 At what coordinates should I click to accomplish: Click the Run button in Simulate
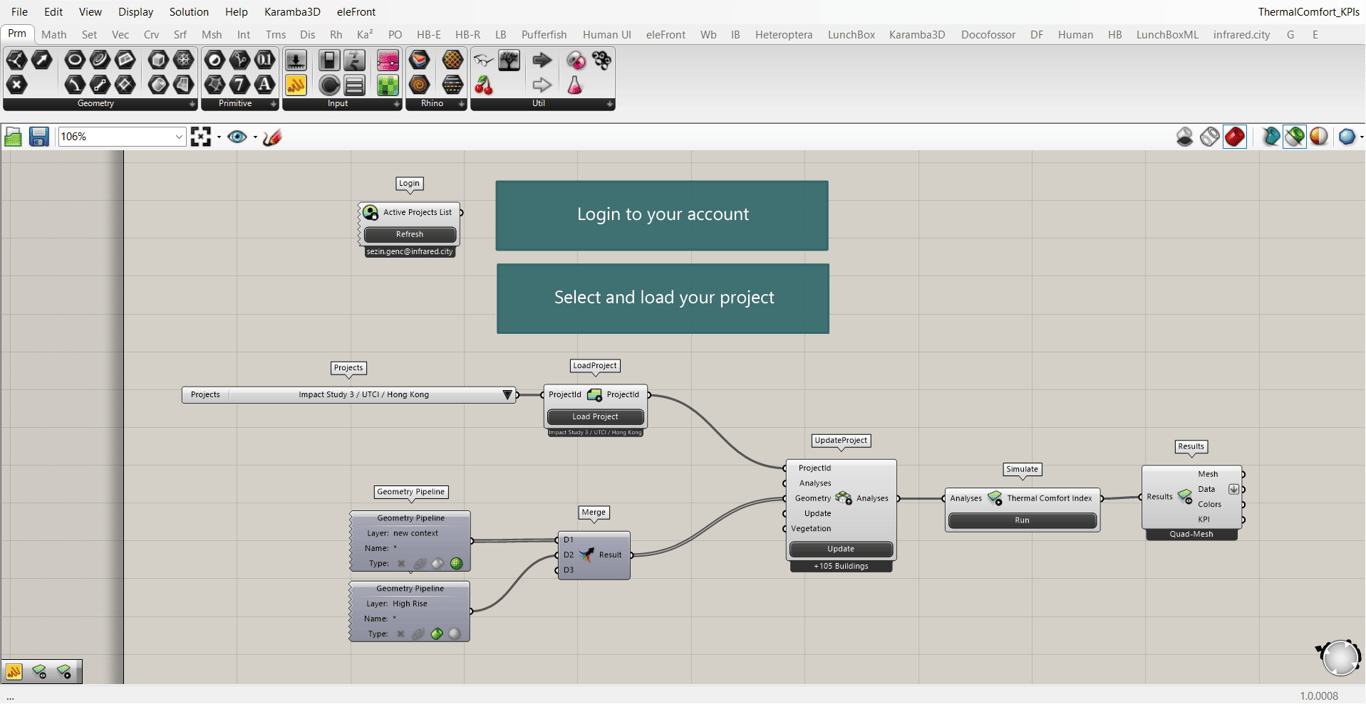pos(1022,520)
